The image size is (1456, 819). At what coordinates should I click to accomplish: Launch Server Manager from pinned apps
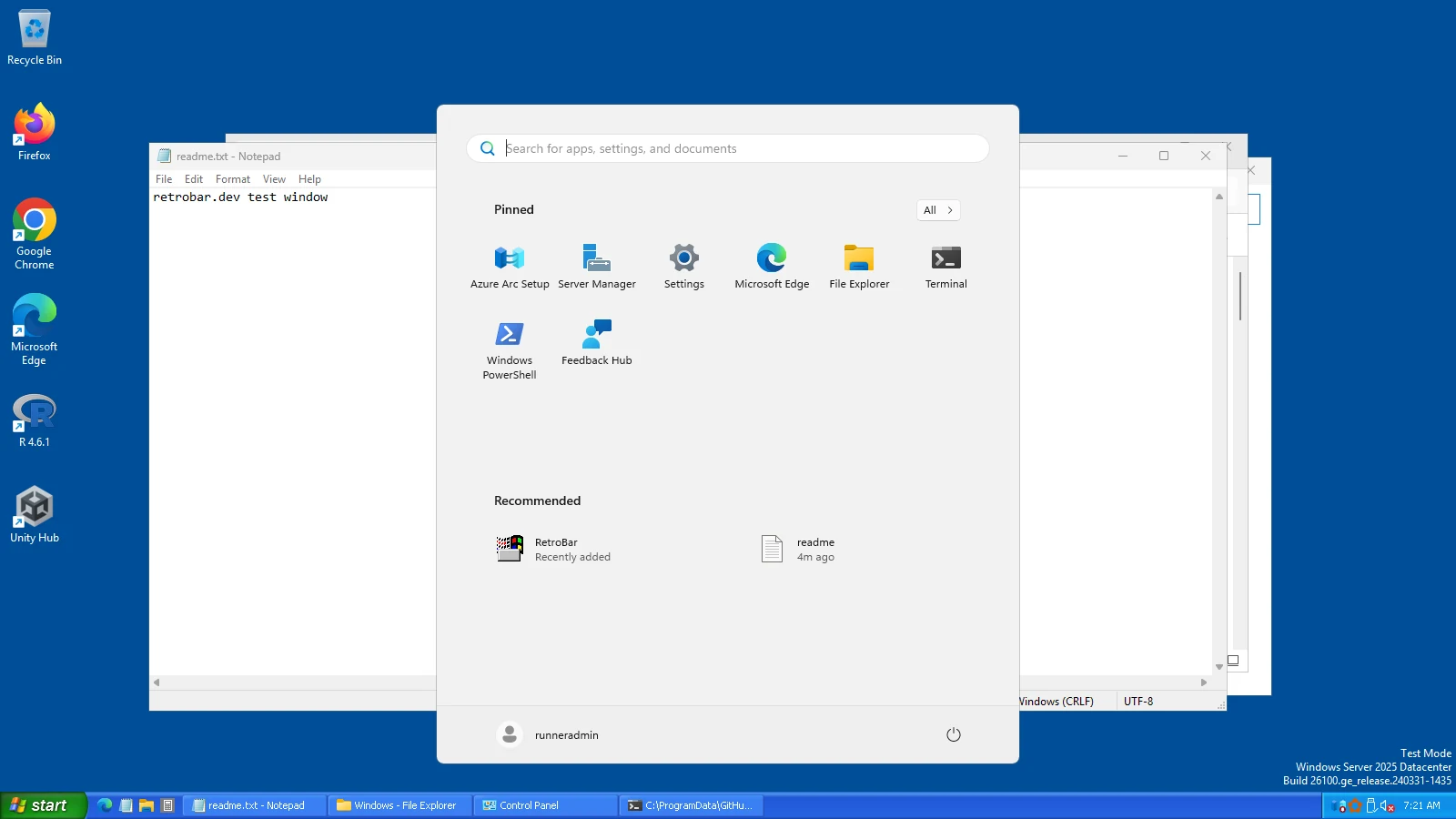coord(597,267)
